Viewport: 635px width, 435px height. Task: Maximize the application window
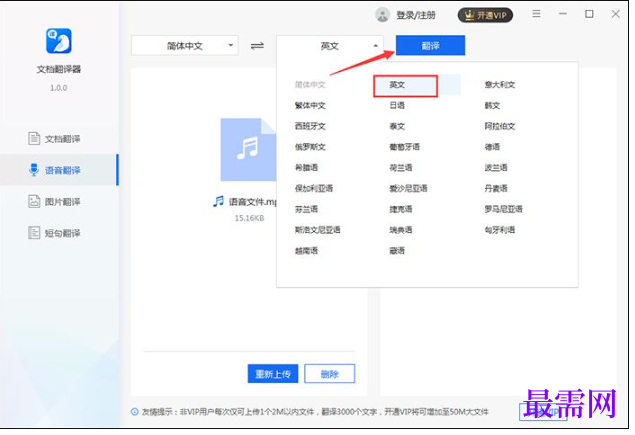click(589, 14)
